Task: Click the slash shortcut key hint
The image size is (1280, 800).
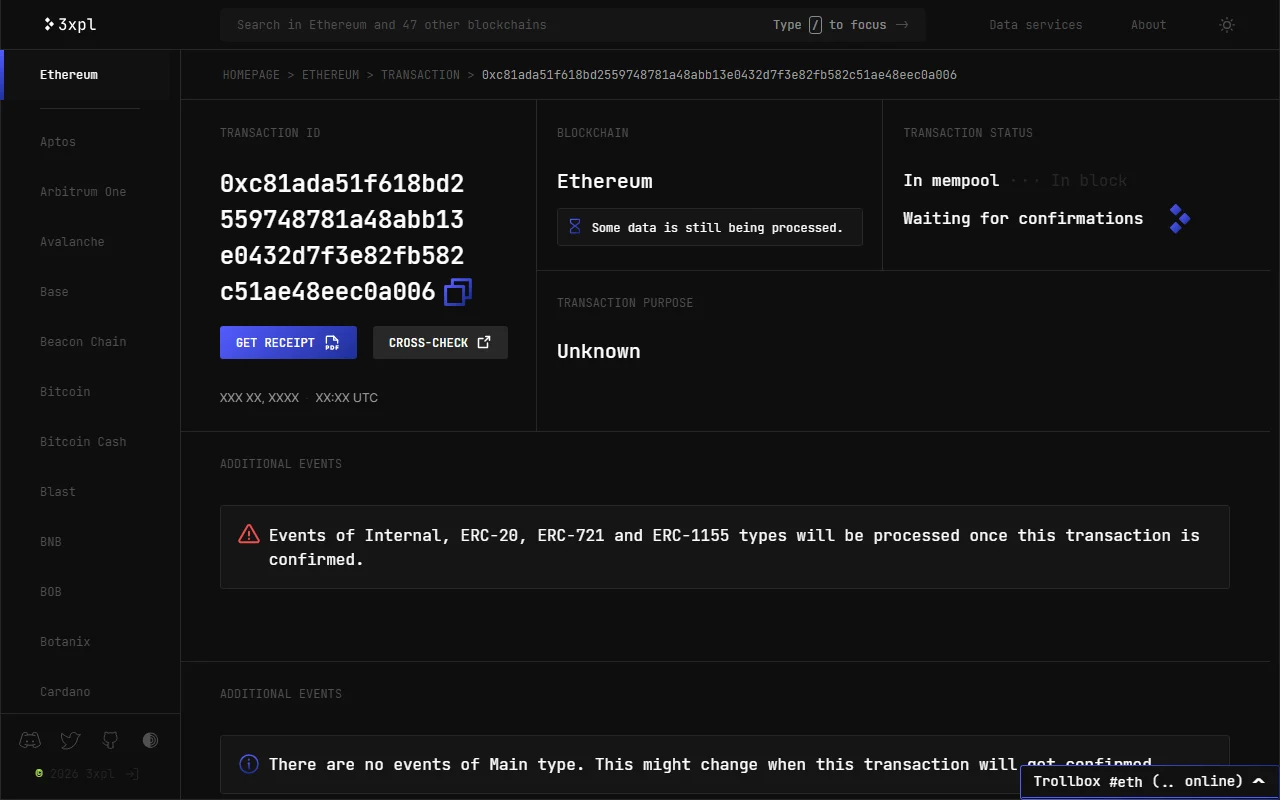Action: click(x=815, y=25)
